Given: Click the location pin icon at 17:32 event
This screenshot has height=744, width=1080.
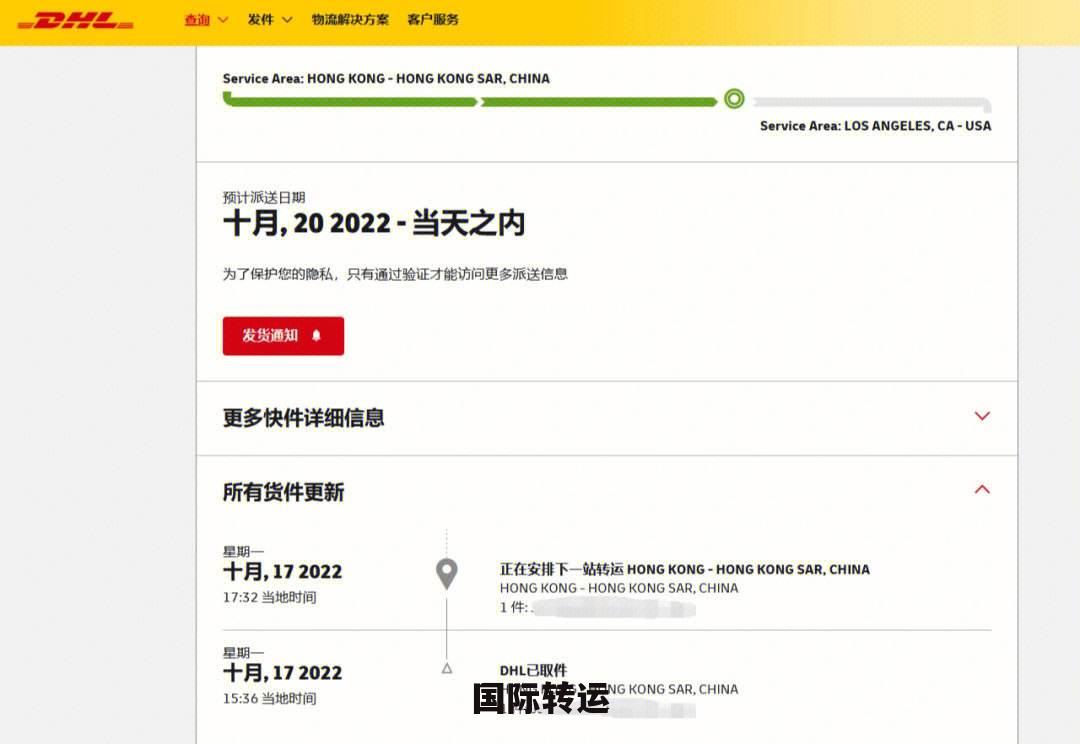Looking at the screenshot, I should click(x=447, y=574).
